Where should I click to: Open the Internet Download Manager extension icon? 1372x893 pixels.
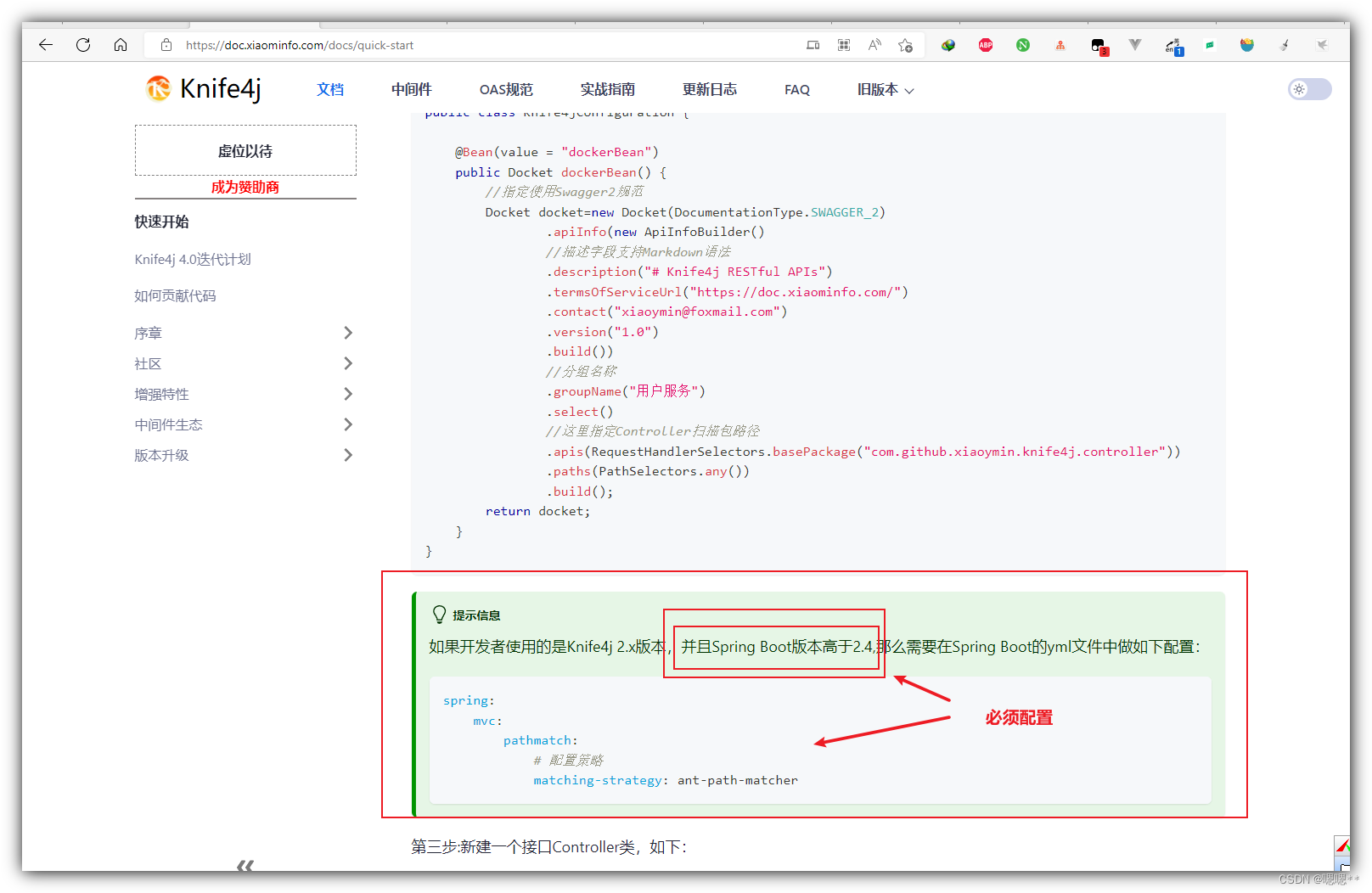[x=948, y=45]
